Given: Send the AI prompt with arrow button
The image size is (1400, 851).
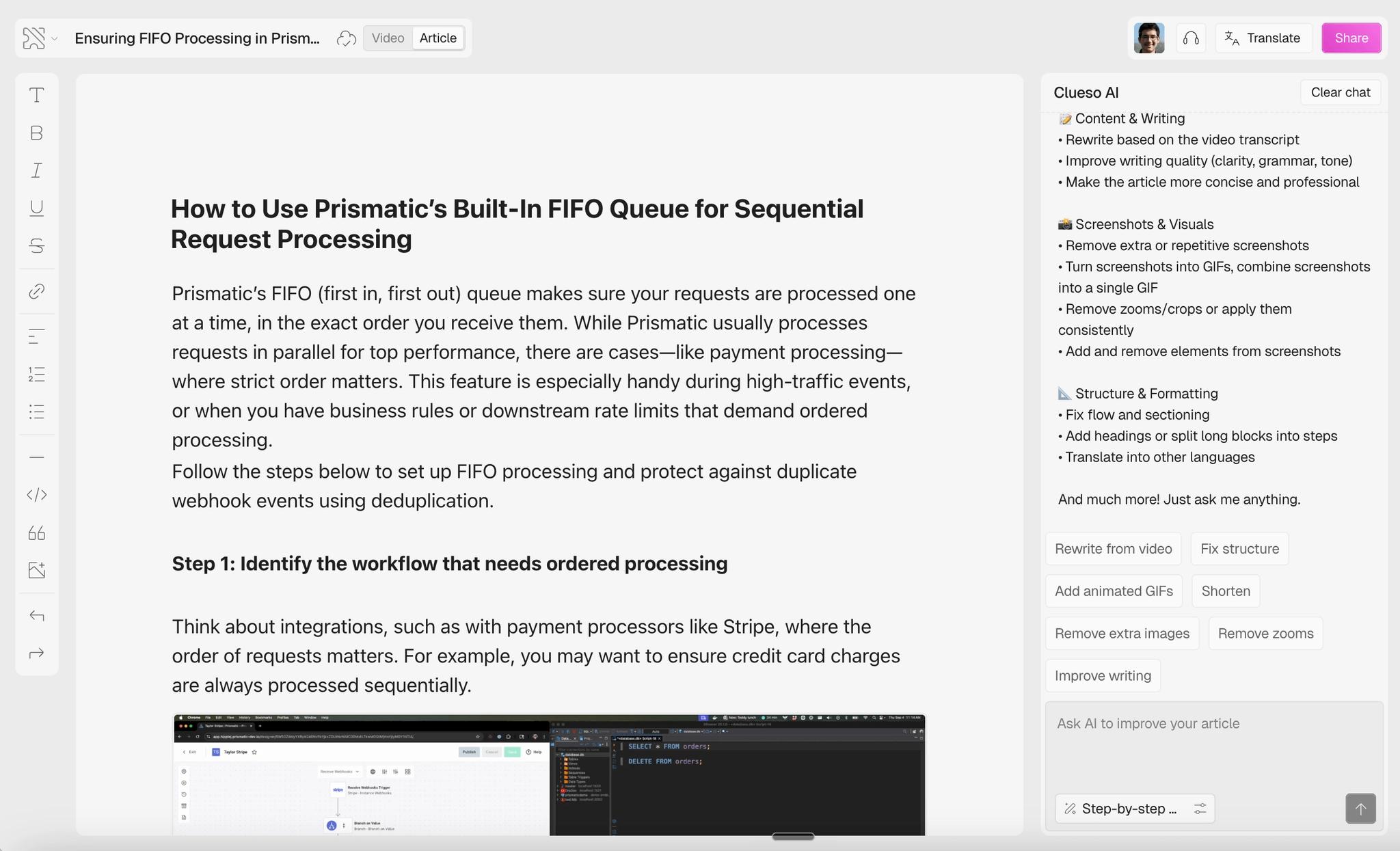Looking at the screenshot, I should (1360, 809).
